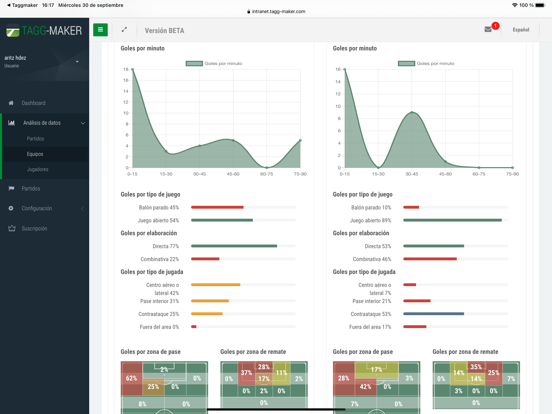Screen dimensions: 552x414
Task: Tap the battery status icon
Action: pyautogui.click(x=540, y=5)
